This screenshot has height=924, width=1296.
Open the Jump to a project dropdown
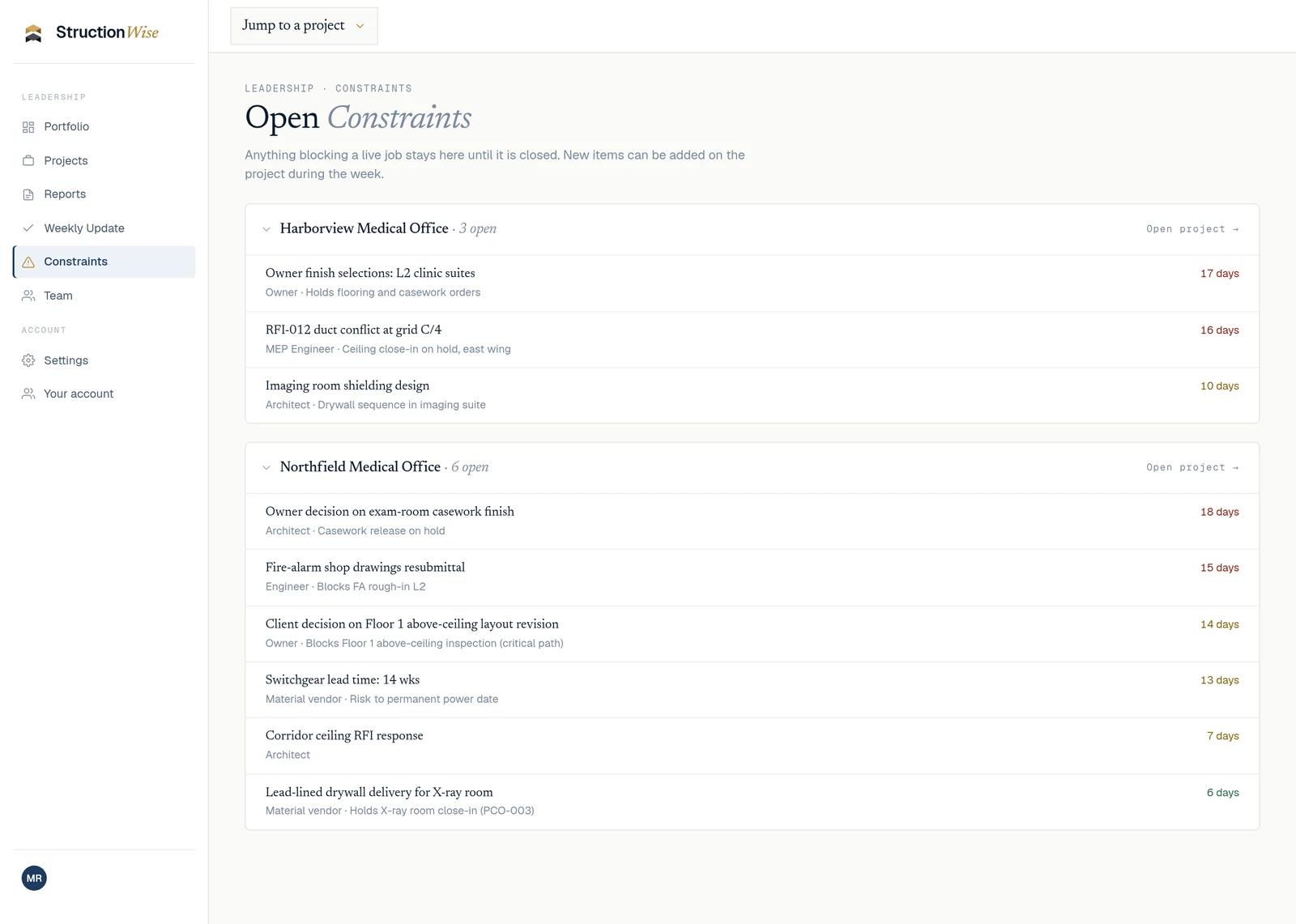click(304, 26)
